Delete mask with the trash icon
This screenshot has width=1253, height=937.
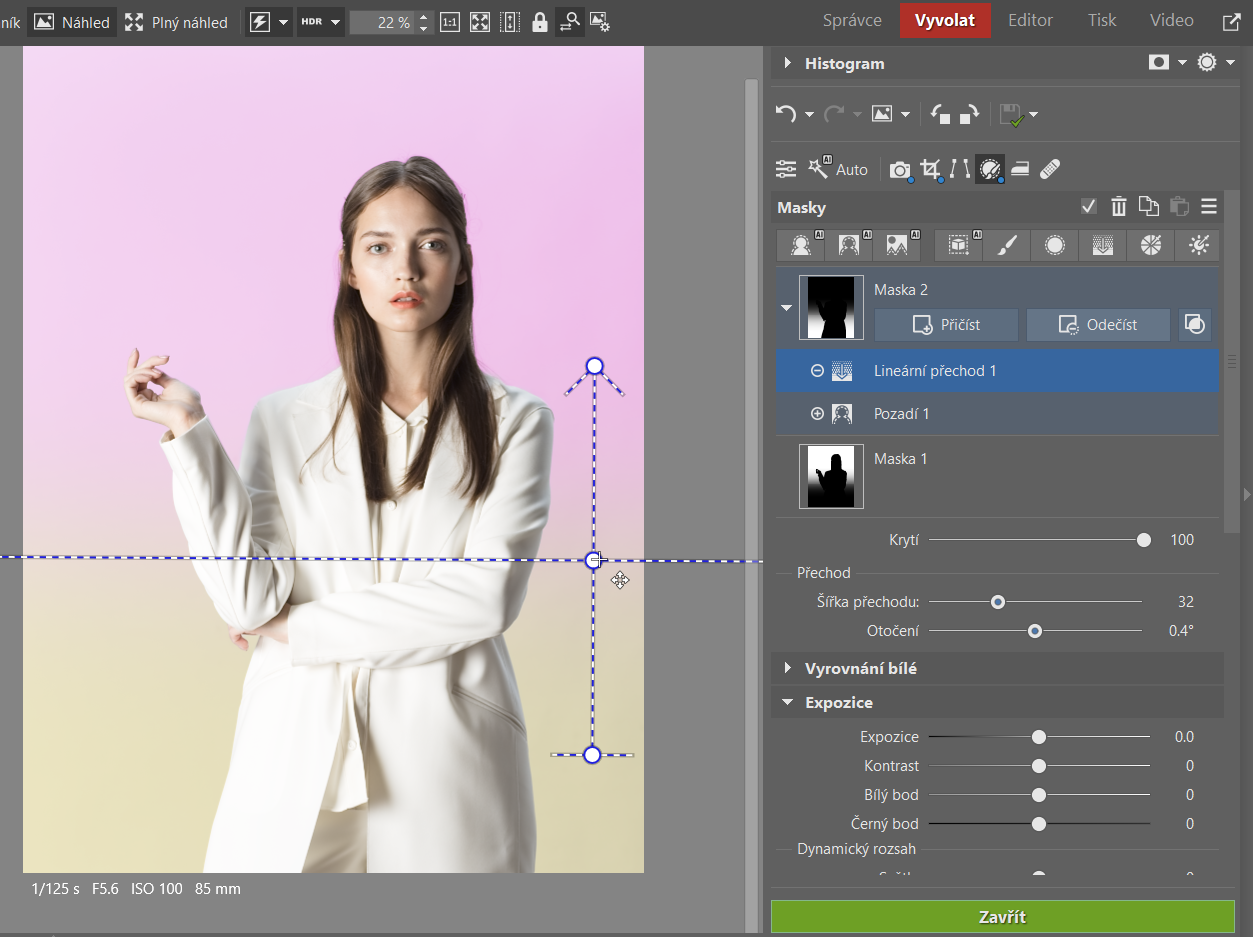(1119, 207)
